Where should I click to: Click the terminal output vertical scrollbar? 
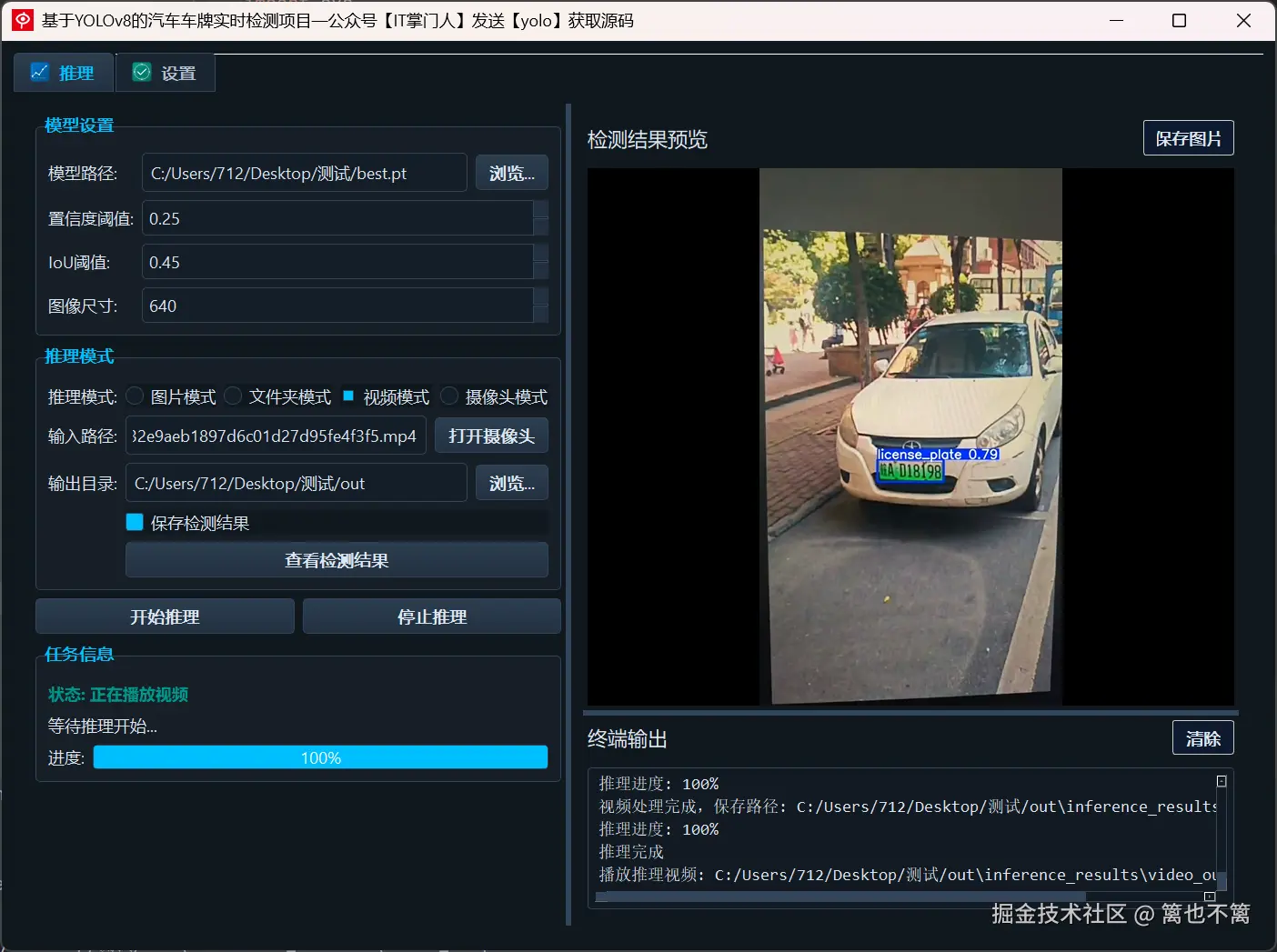[1221, 832]
